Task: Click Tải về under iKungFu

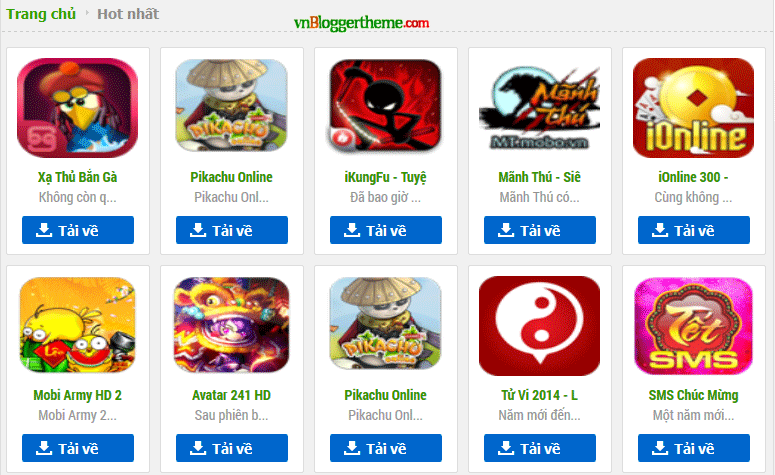Action: [x=386, y=230]
